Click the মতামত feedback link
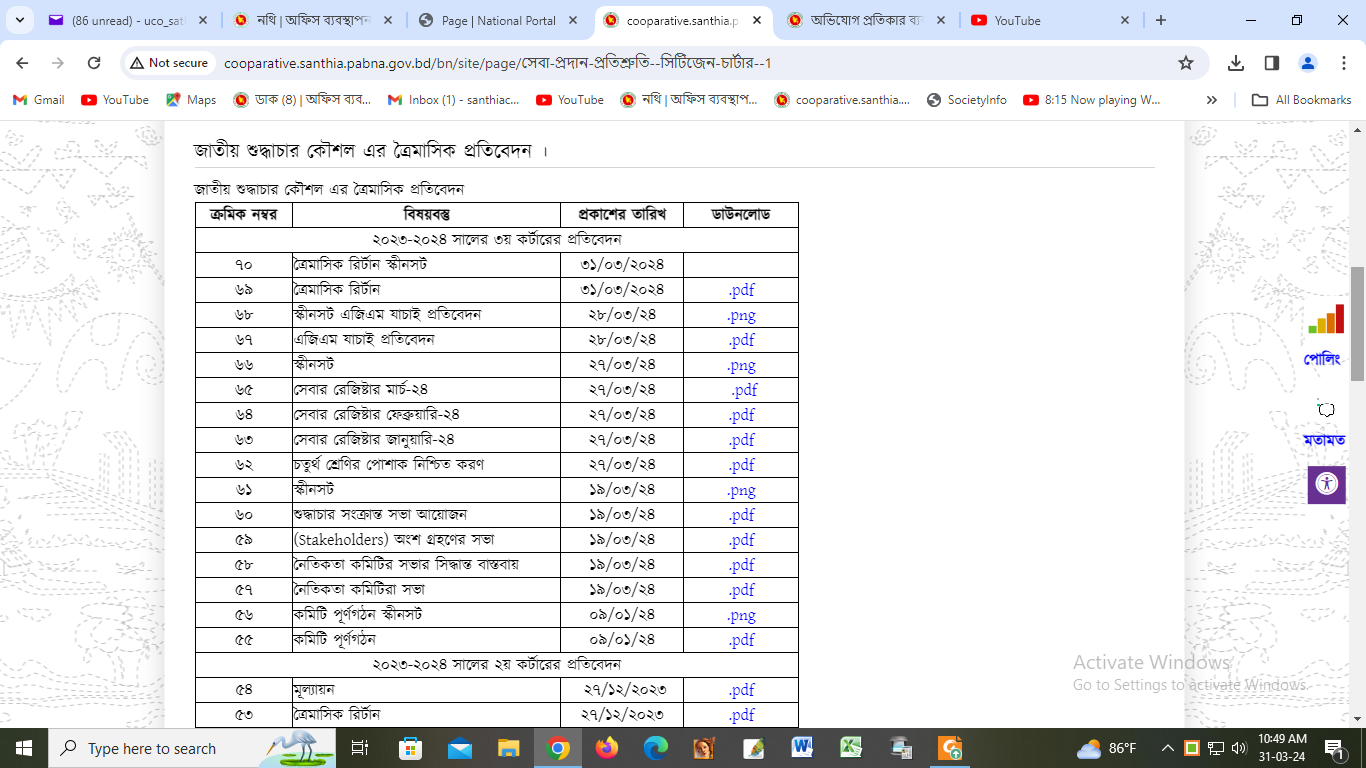This screenshot has height=768, width=1366. point(1324,440)
